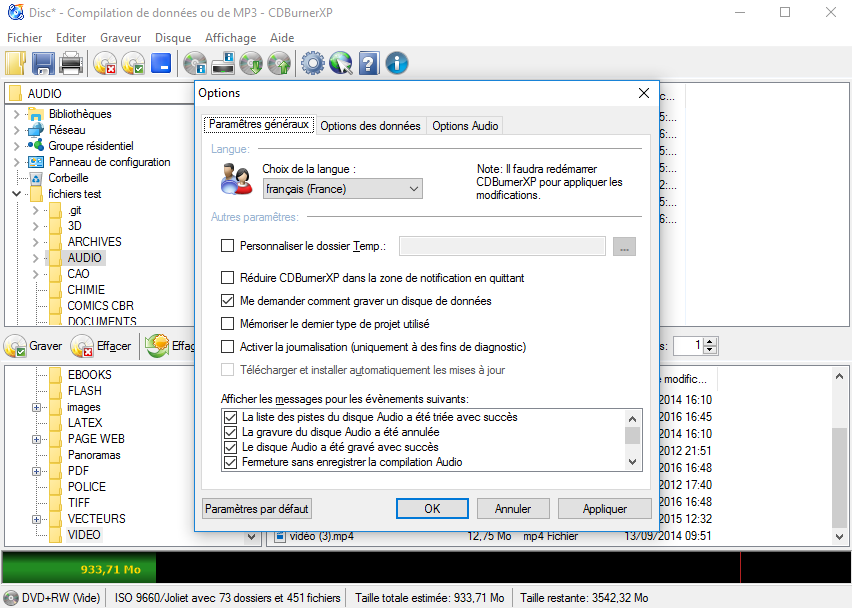The height and width of the screenshot is (608, 852).
Task: Uncheck Fermeture sans enregistrer la compilation Audio
Action: tap(230, 462)
